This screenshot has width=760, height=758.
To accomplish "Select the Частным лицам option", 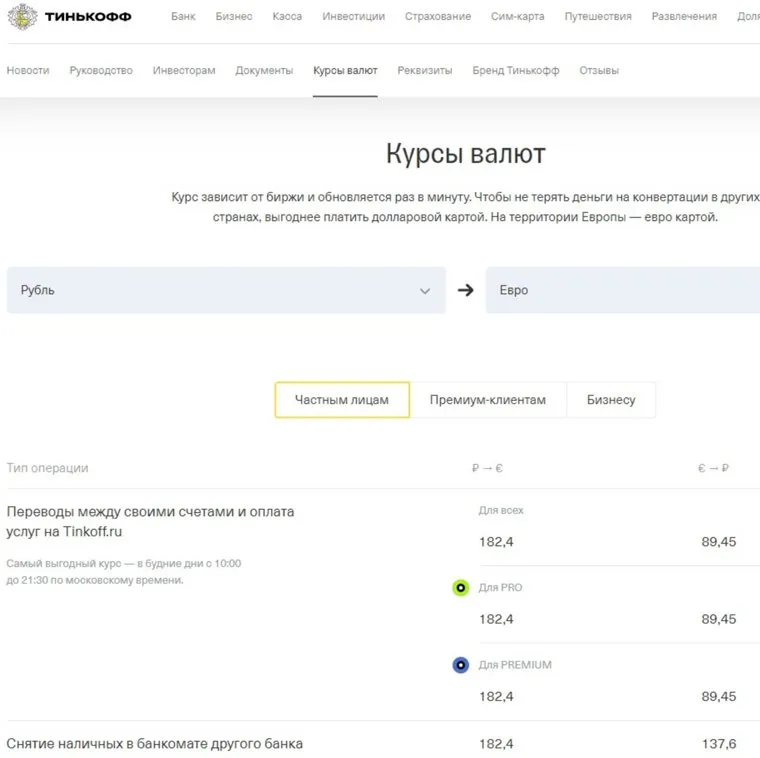I will (341, 400).
